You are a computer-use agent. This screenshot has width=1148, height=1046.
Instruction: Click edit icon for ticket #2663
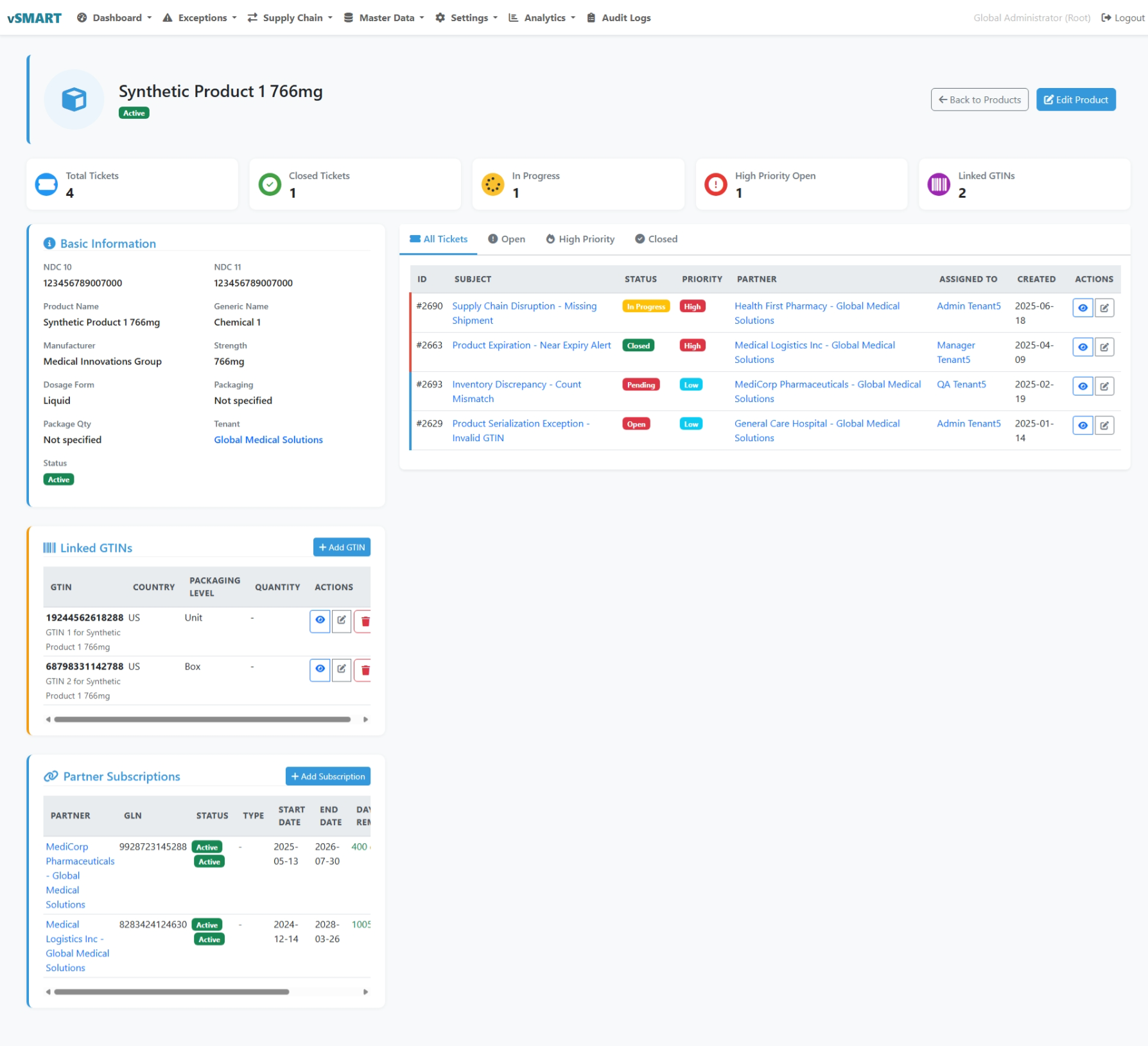click(1104, 347)
